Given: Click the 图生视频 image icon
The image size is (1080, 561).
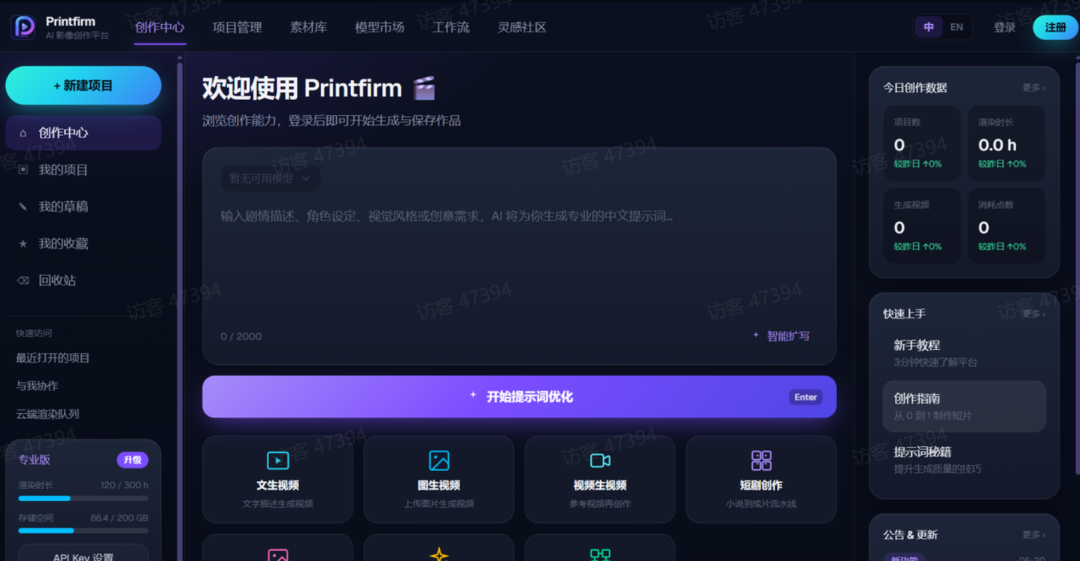Looking at the screenshot, I should 439,460.
